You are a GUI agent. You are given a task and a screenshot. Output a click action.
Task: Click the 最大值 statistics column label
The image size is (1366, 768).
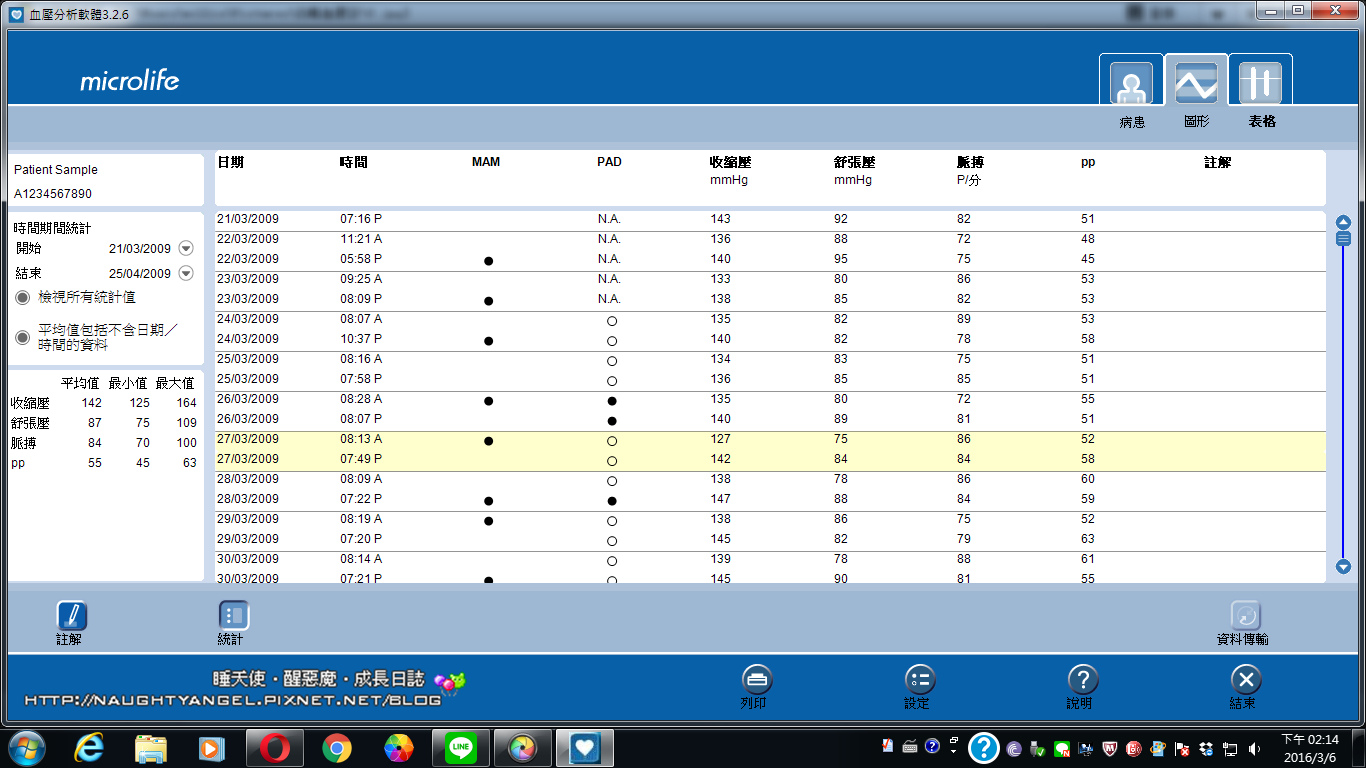click(176, 383)
